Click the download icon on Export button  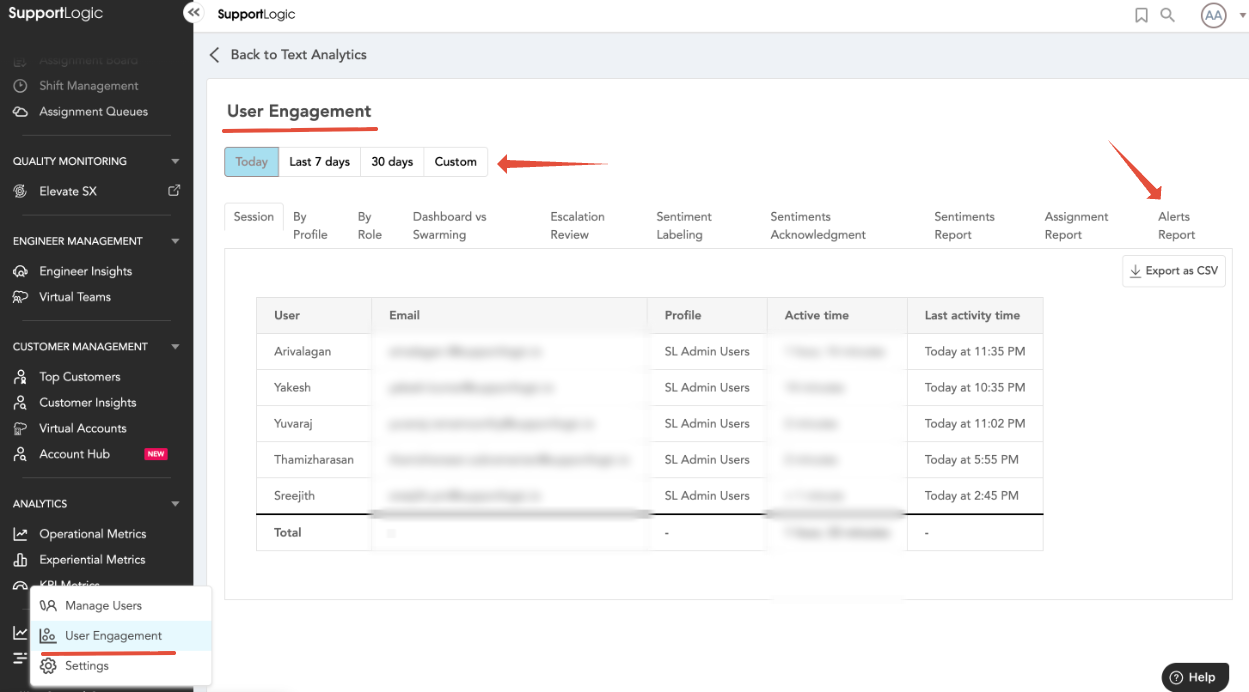[x=1135, y=271]
